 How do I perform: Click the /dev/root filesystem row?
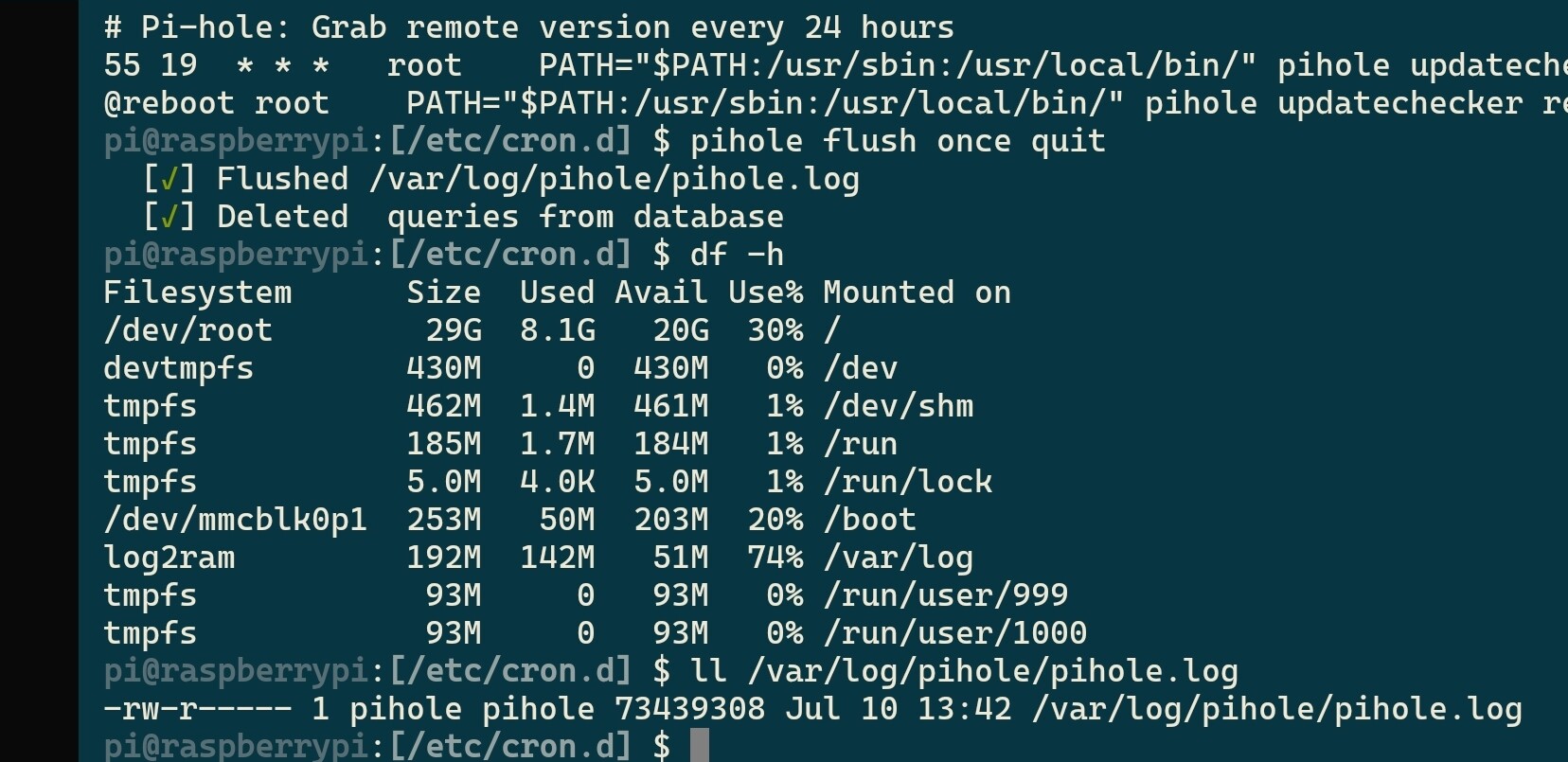[x=472, y=330]
